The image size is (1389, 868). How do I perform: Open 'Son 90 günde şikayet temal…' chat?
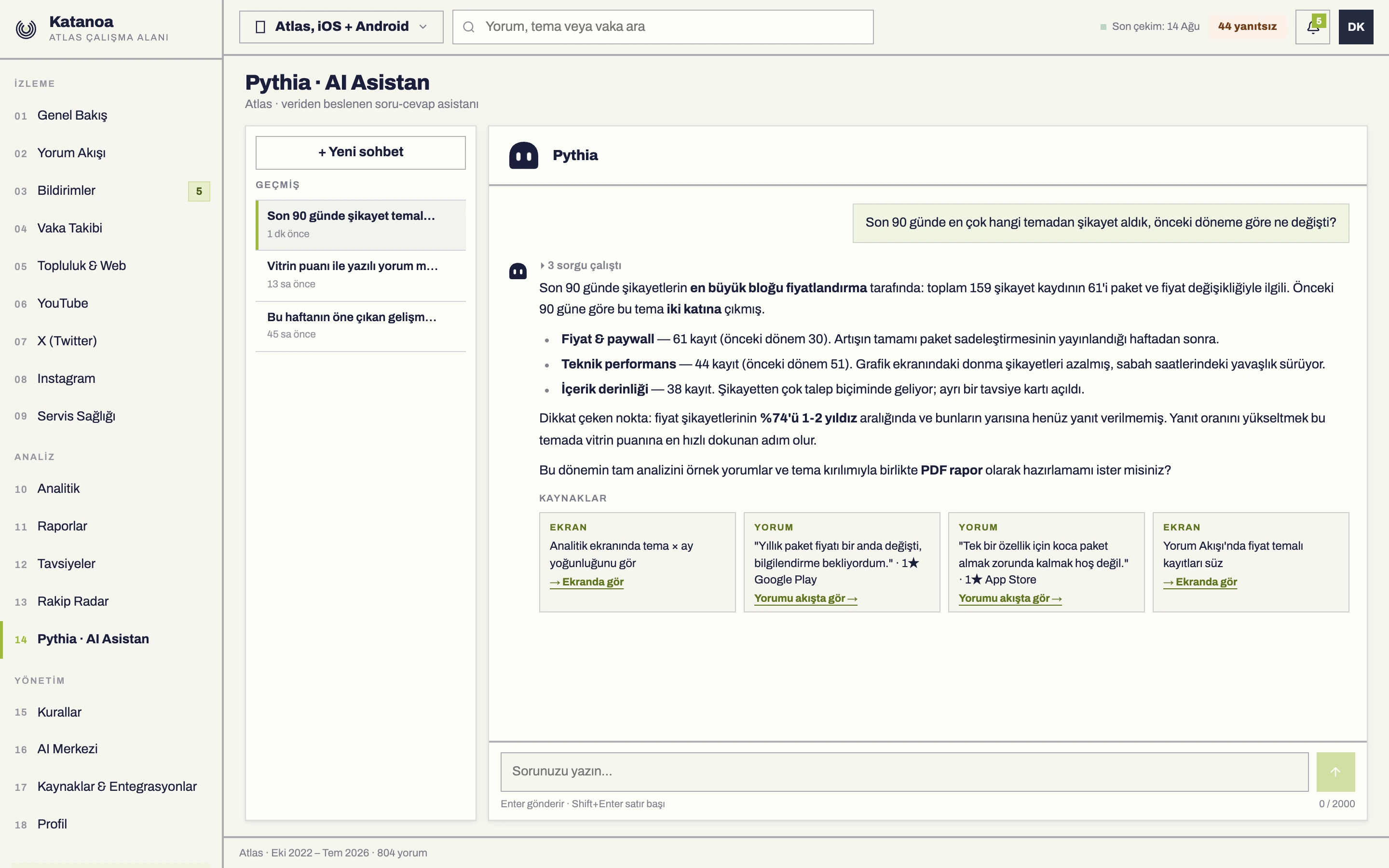tap(360, 225)
